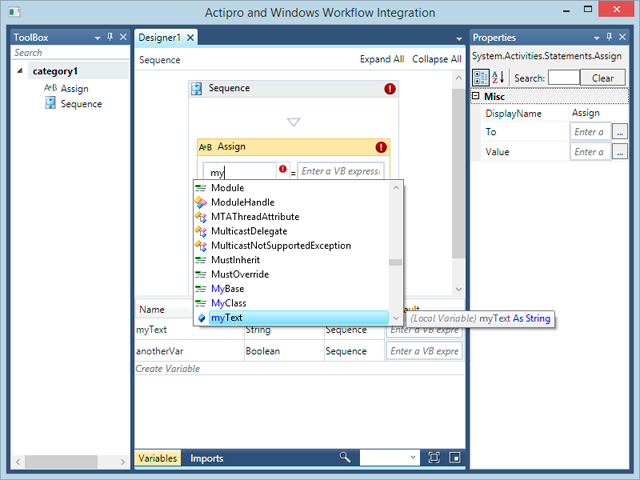Click the Properties Search text box

pos(564,77)
